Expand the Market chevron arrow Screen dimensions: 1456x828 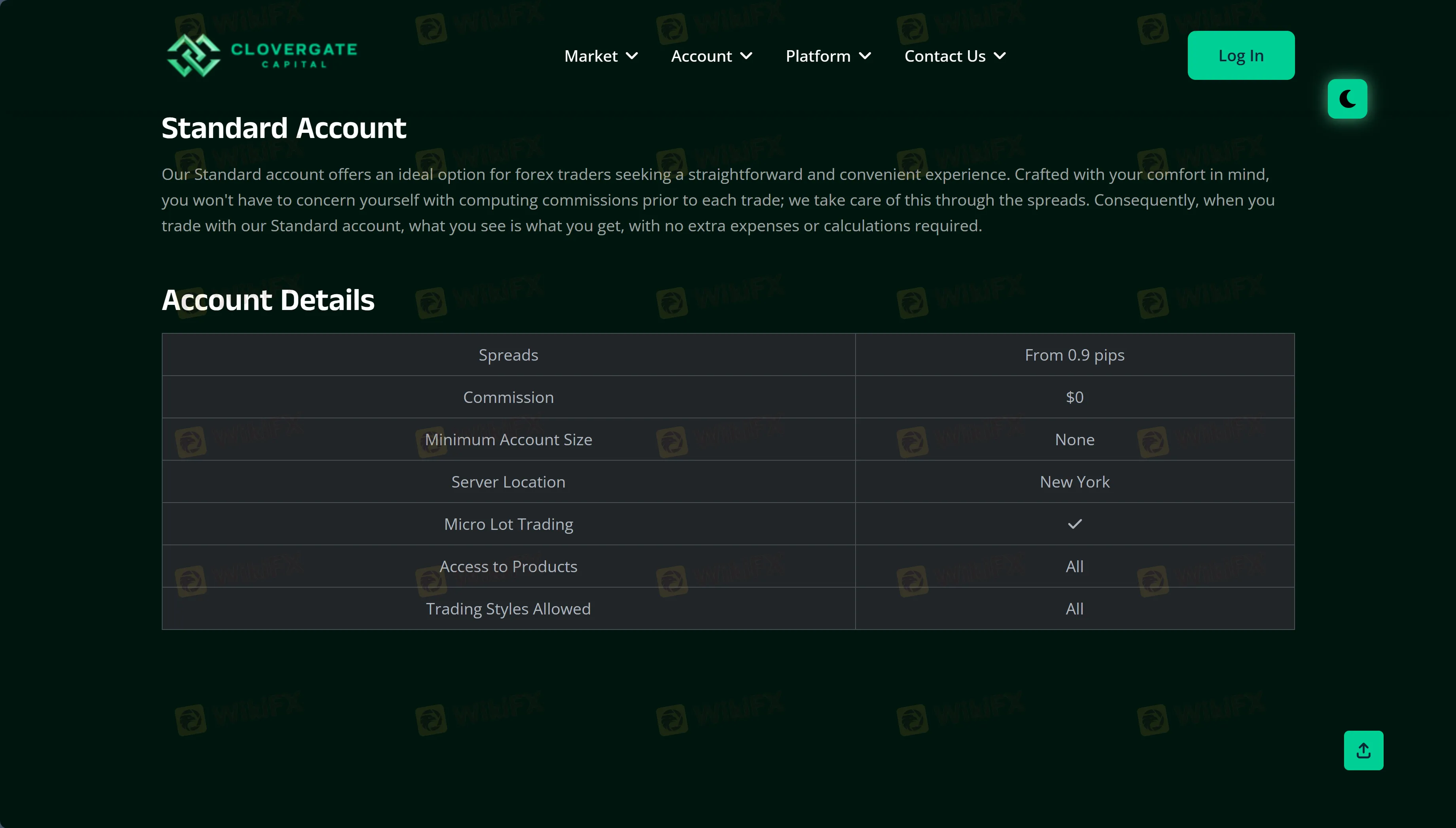(632, 56)
